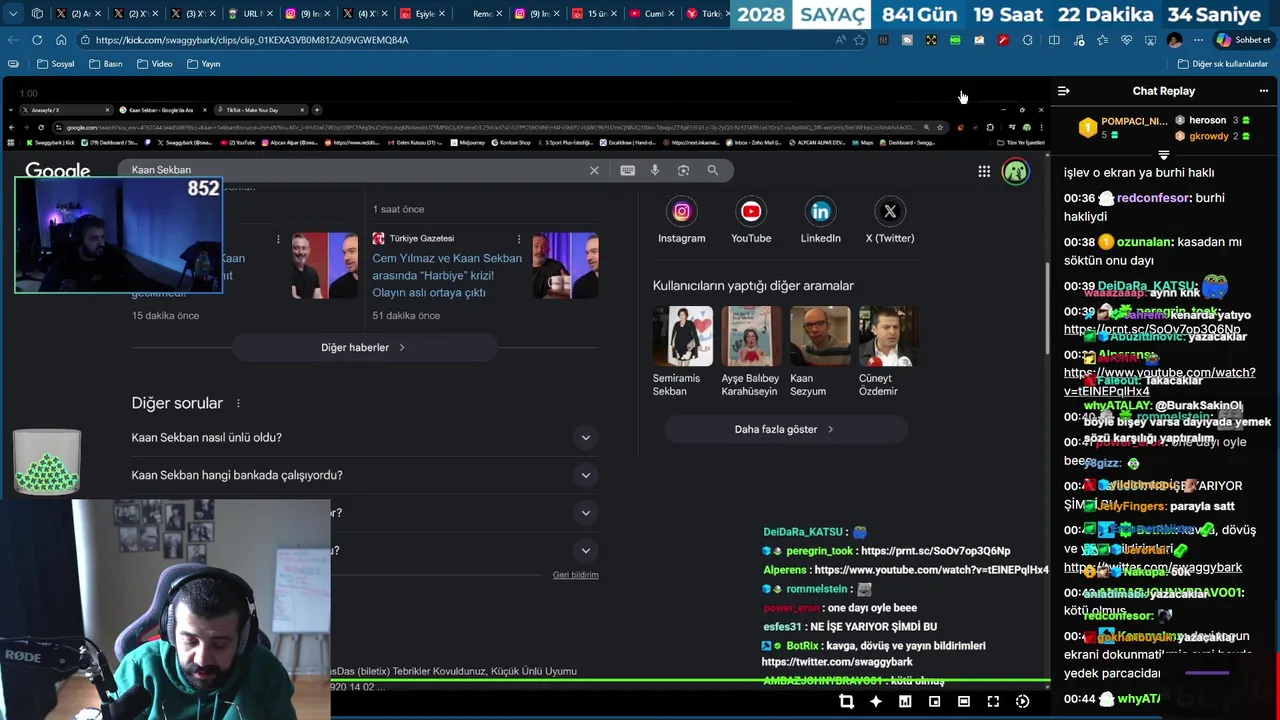Click redconfesor username in chat replay
The image size is (1280, 720).
tap(1155, 198)
